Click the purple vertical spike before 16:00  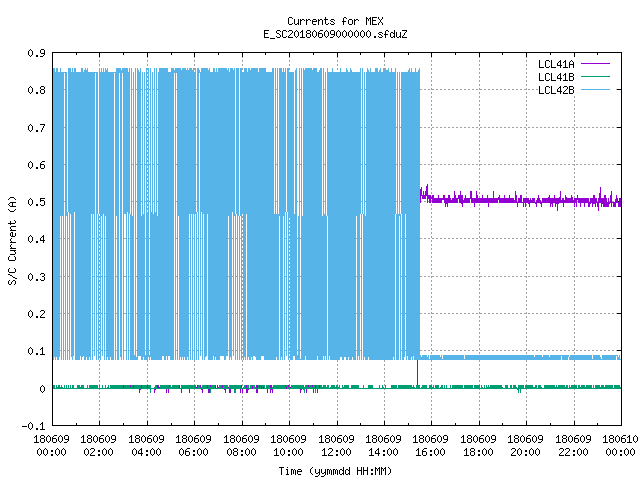pyautogui.click(x=417, y=372)
